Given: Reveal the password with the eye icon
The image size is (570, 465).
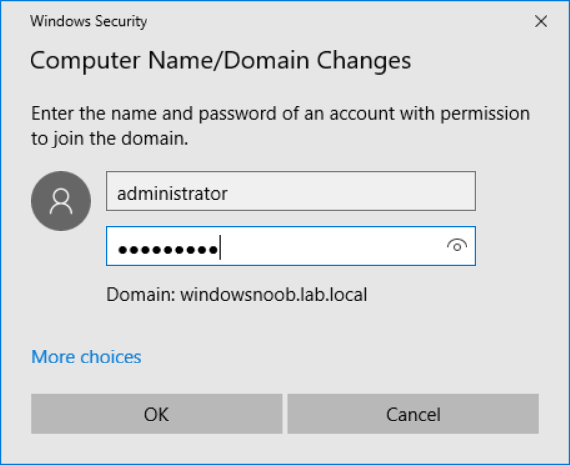Looking at the screenshot, I should click(x=457, y=246).
